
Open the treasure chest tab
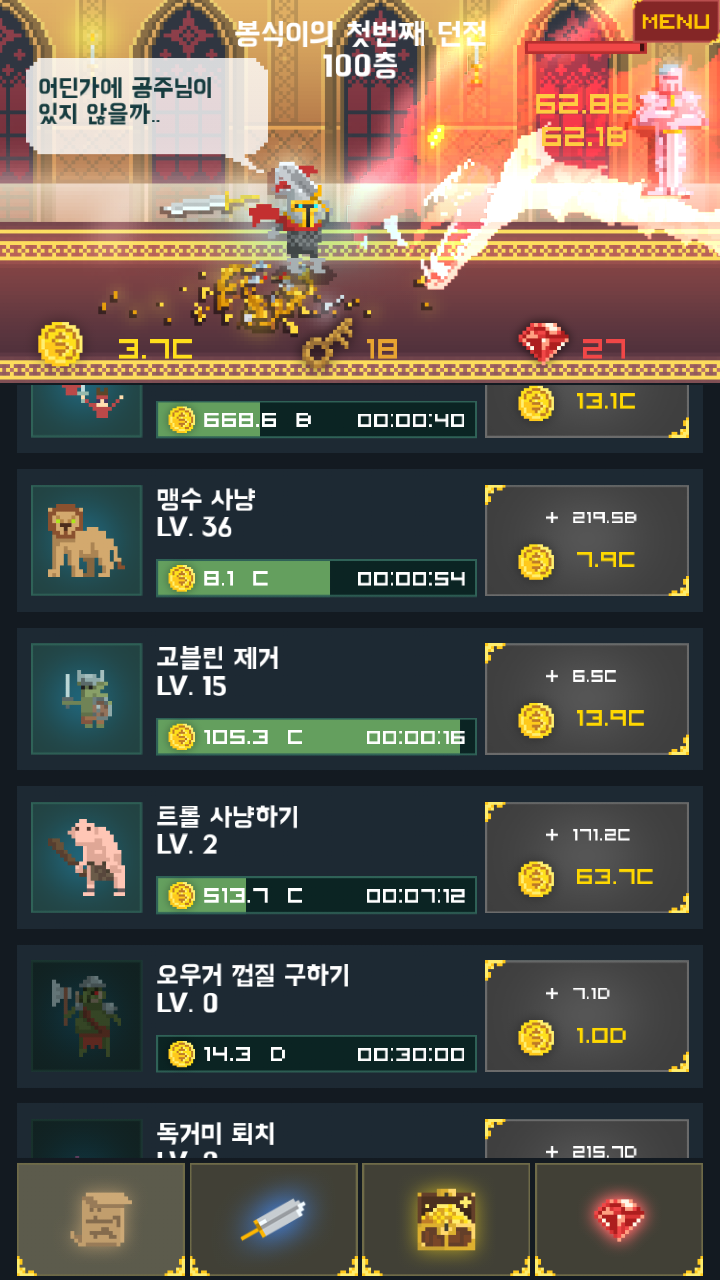tap(446, 1220)
